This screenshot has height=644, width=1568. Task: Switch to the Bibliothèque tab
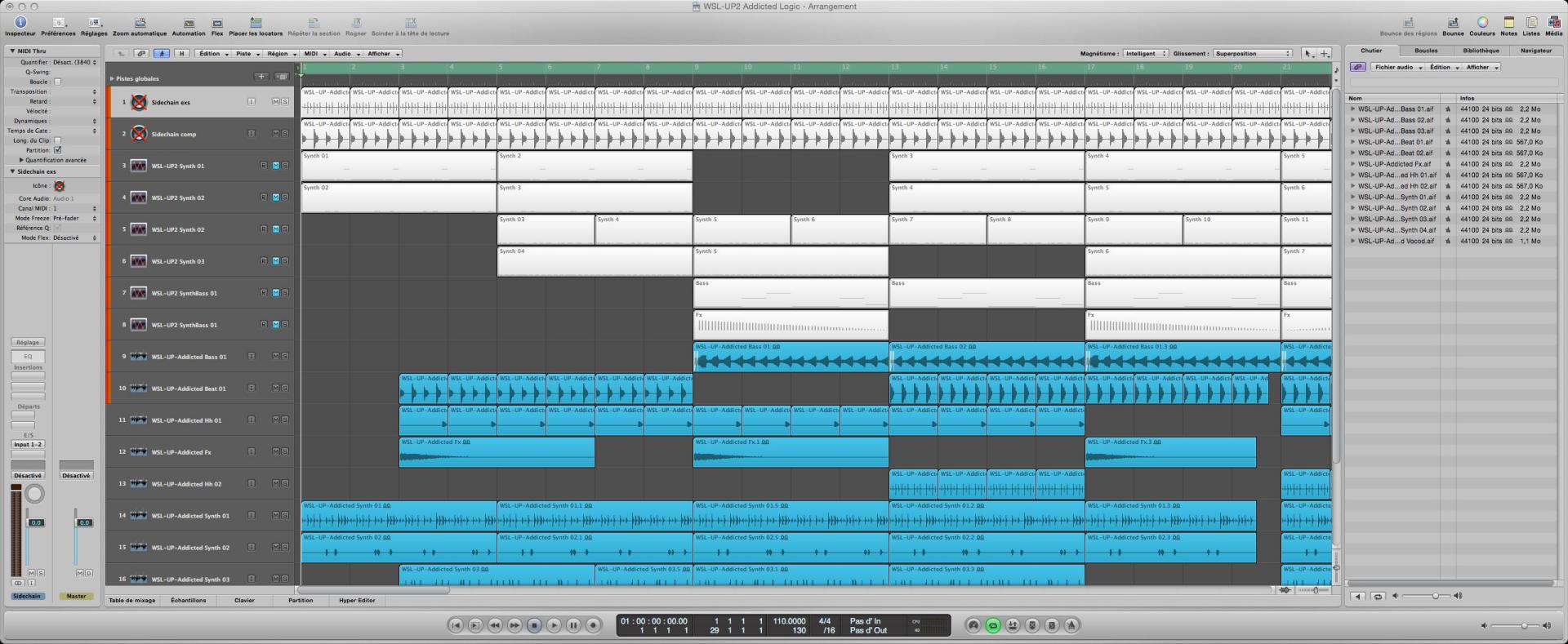(1481, 51)
